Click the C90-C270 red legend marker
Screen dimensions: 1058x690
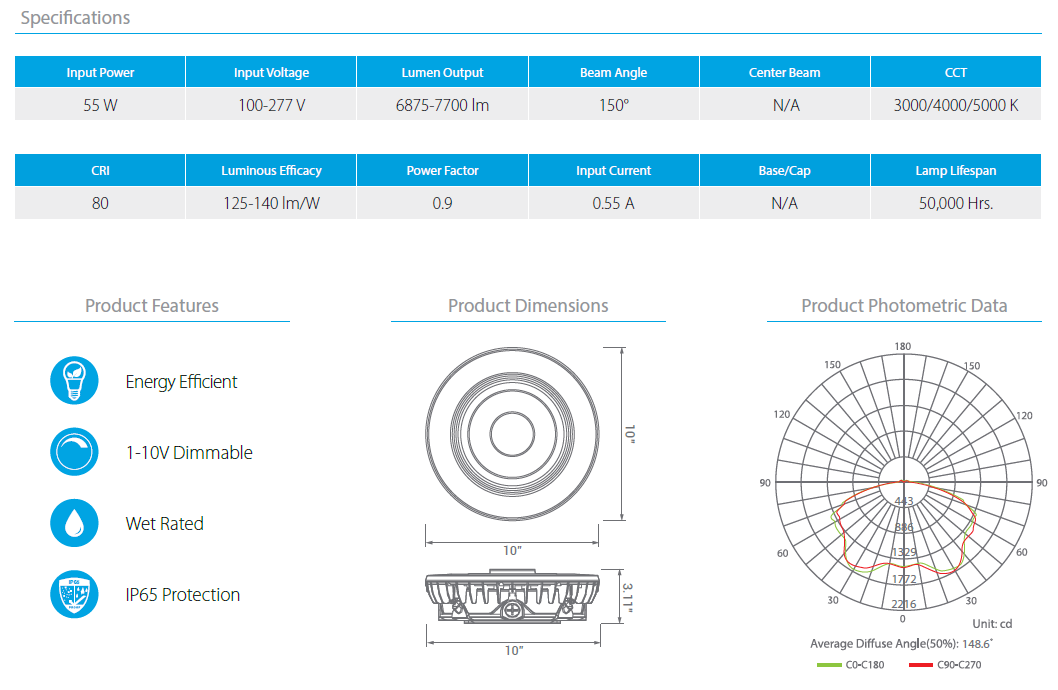coord(922,663)
